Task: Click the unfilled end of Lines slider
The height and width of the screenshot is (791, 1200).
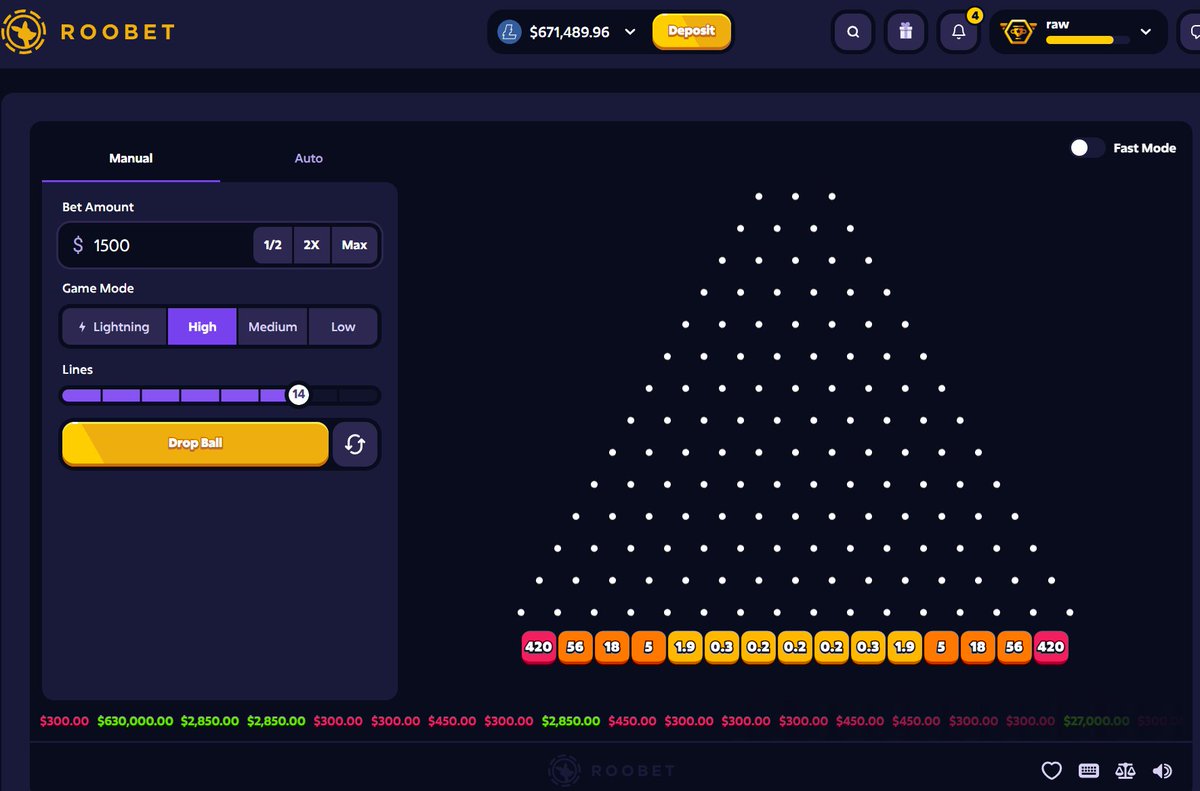Action: pos(359,395)
